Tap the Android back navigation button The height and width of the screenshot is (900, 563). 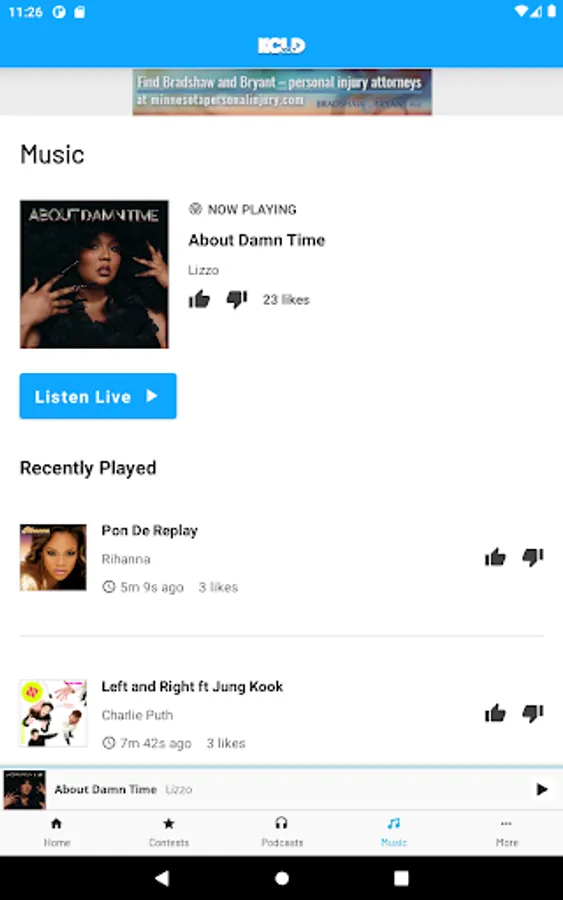(x=162, y=878)
